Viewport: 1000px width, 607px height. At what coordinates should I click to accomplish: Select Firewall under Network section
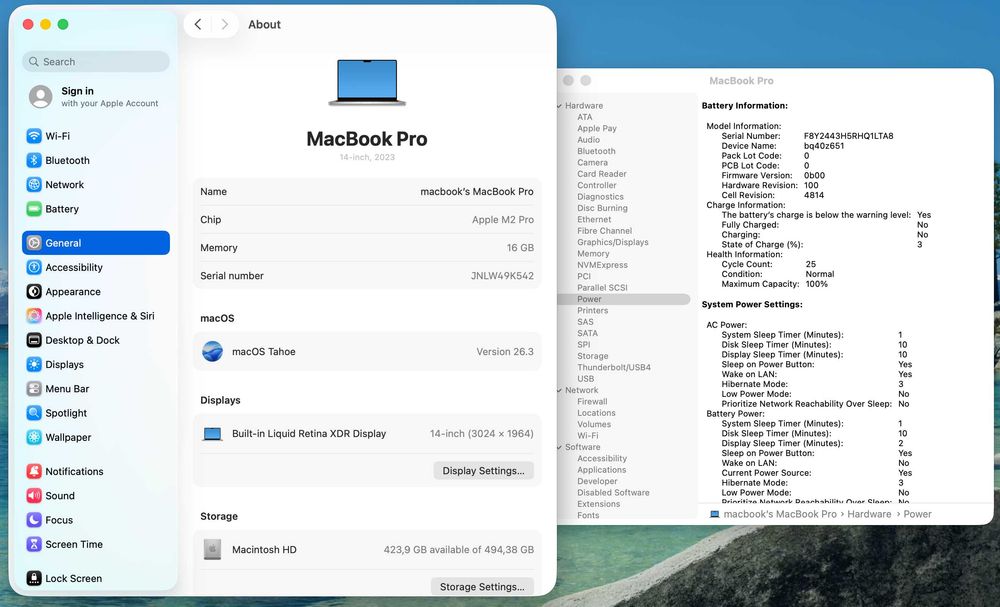[592, 402]
